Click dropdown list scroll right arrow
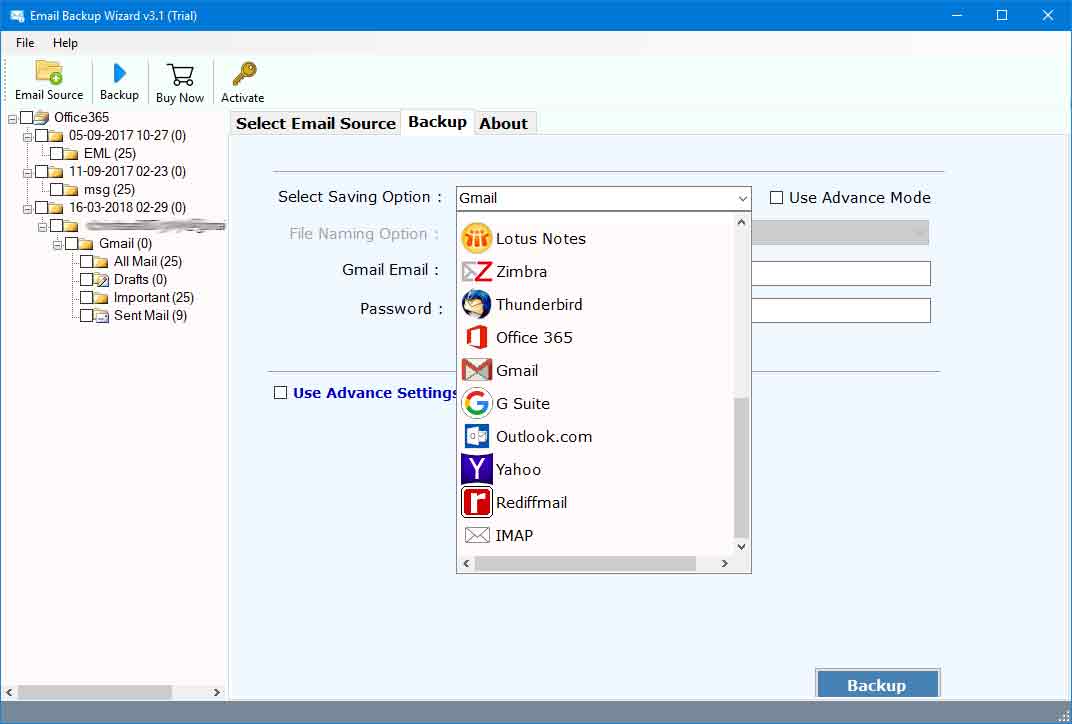Viewport: 1072px width, 724px height. tap(725, 563)
